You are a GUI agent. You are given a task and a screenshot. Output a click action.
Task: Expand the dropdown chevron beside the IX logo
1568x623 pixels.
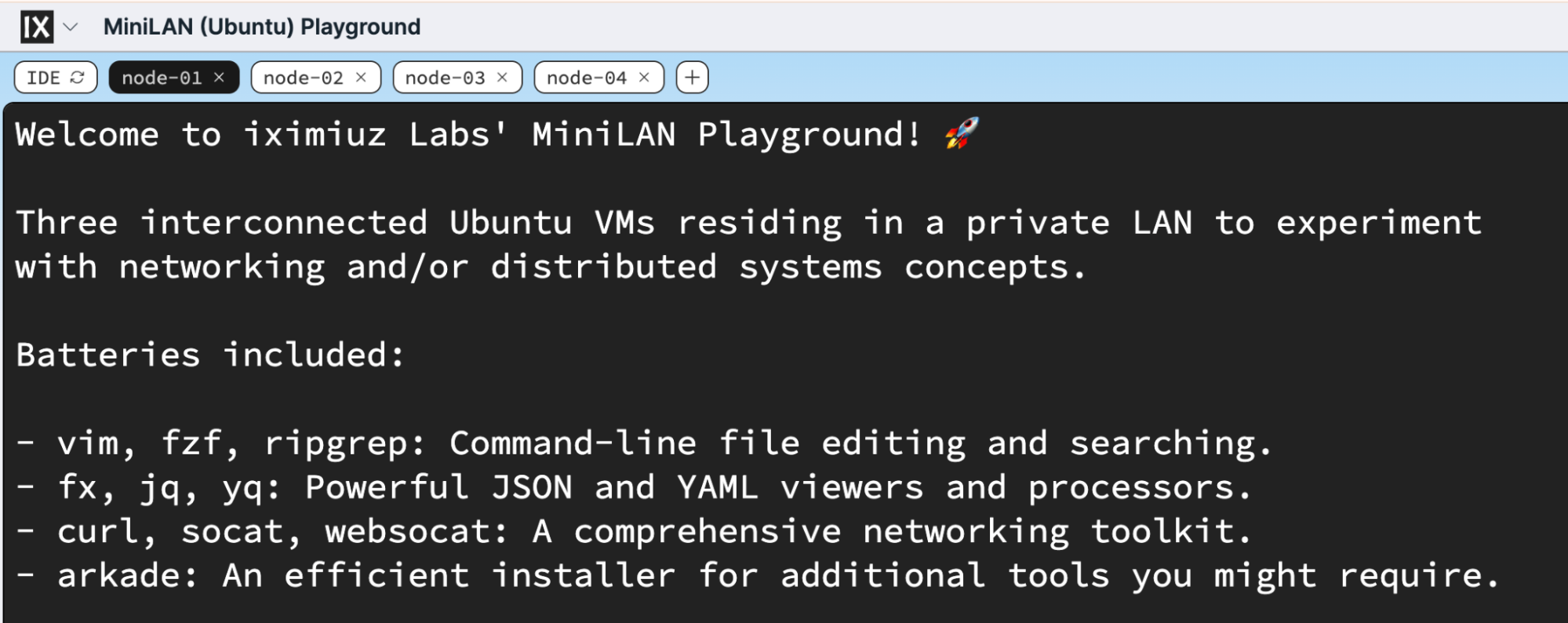pos(71,27)
